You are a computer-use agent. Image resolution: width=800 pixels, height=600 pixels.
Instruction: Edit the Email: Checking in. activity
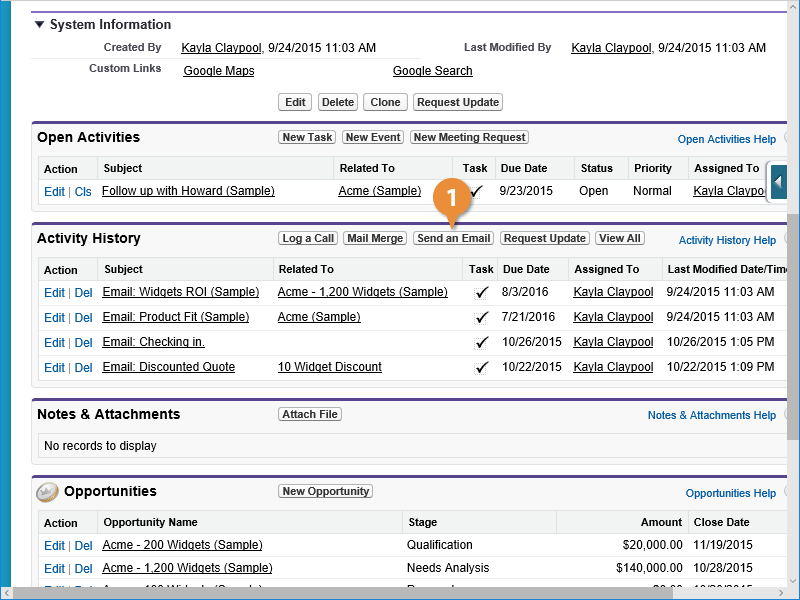54,342
